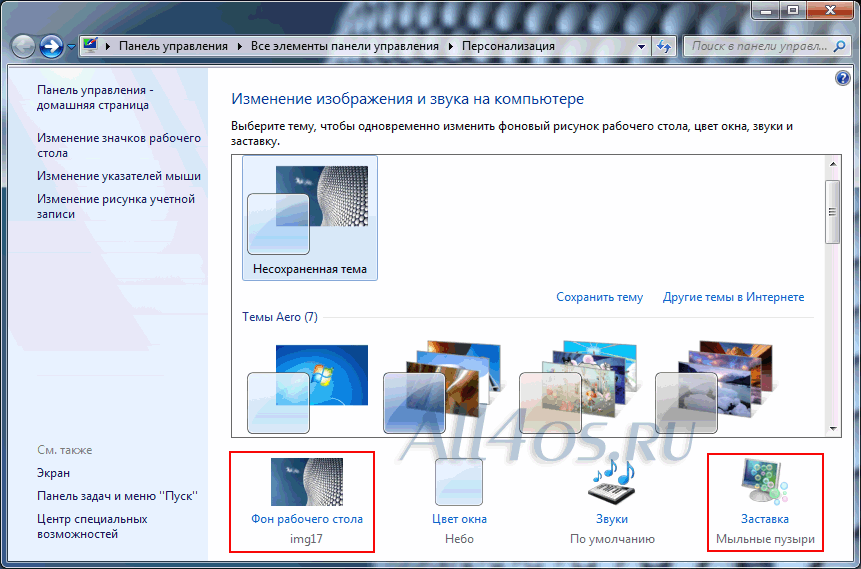Click 'Темы Aero (7)' group header
This screenshot has height=569, width=861.
[x=279, y=317]
